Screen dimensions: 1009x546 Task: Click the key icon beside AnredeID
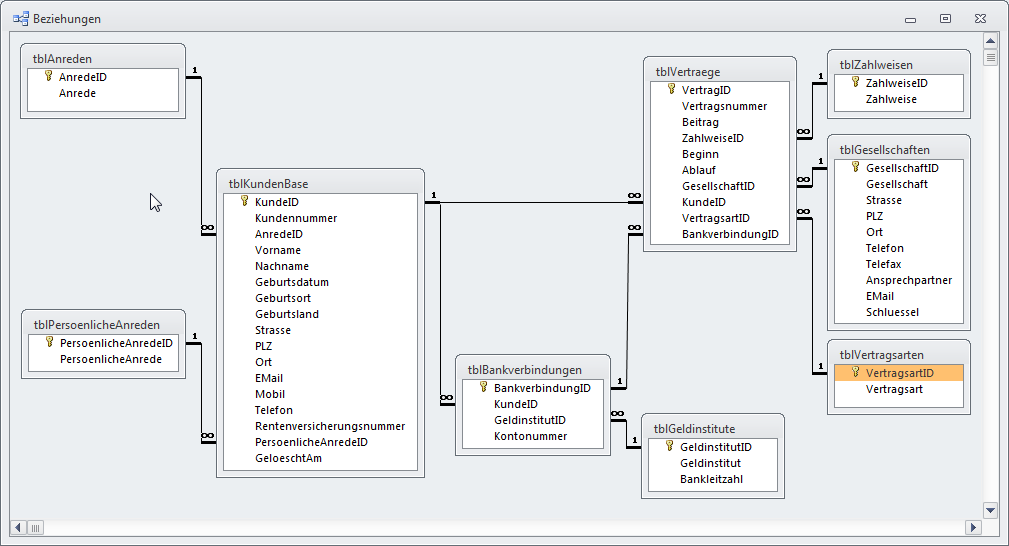click(47, 76)
